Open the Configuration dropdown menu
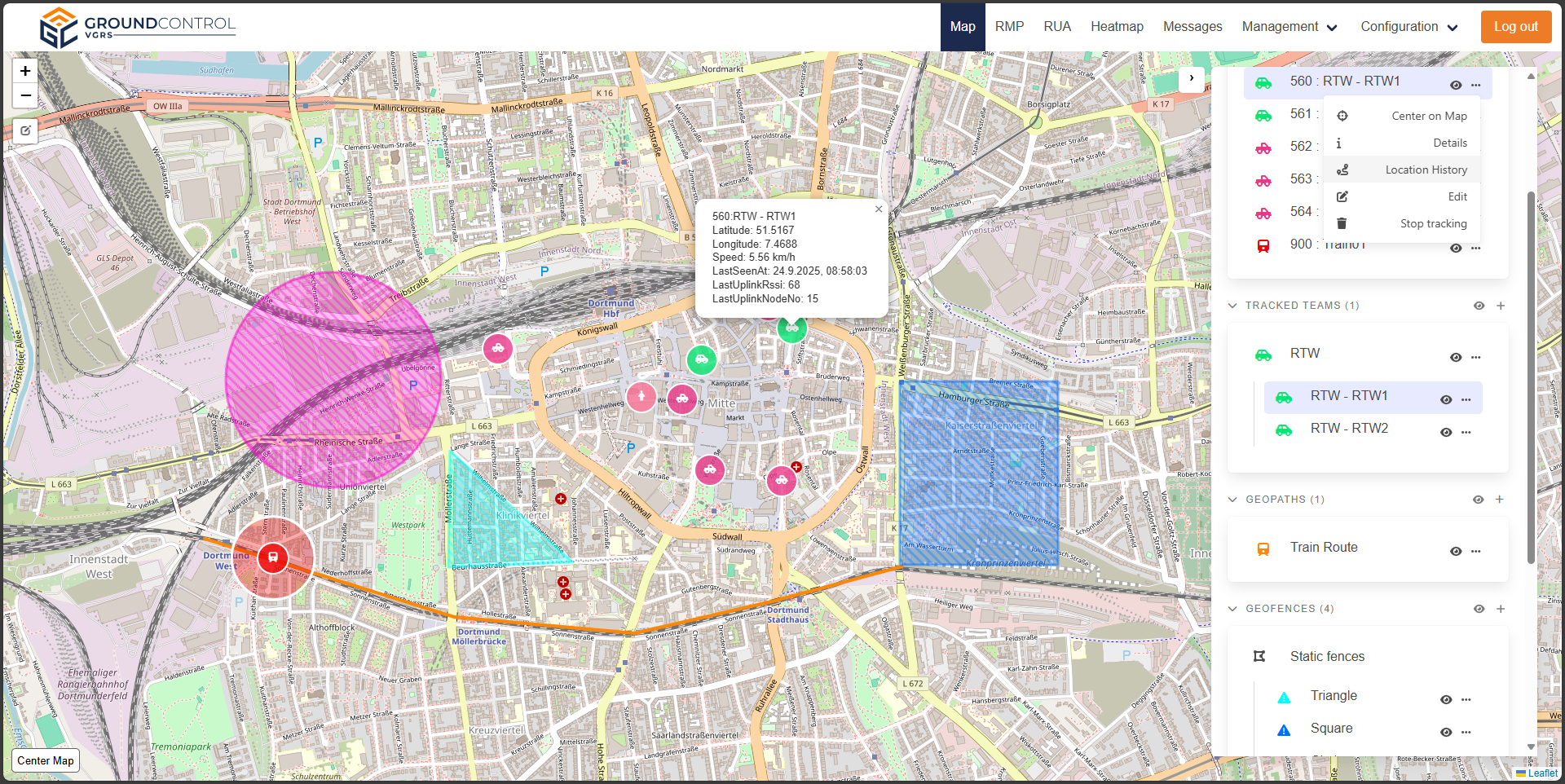Viewport: 1565px width, 784px height. coord(1408,27)
